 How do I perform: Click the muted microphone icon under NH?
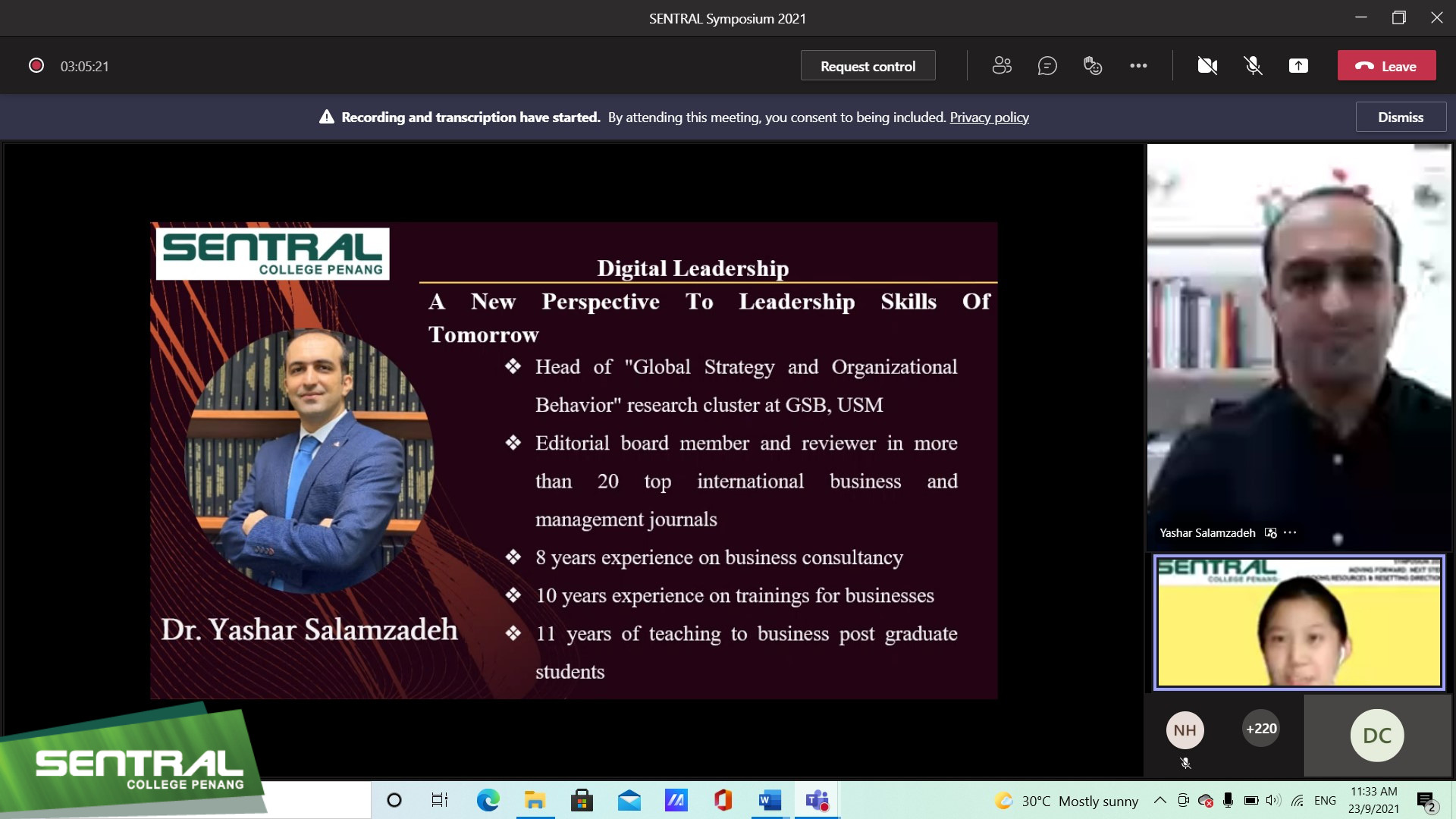[x=1185, y=764]
